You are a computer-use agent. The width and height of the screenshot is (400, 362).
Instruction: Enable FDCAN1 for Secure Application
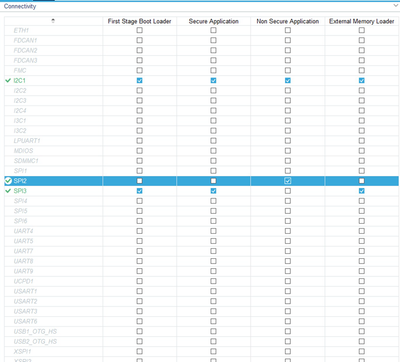[x=213, y=40]
